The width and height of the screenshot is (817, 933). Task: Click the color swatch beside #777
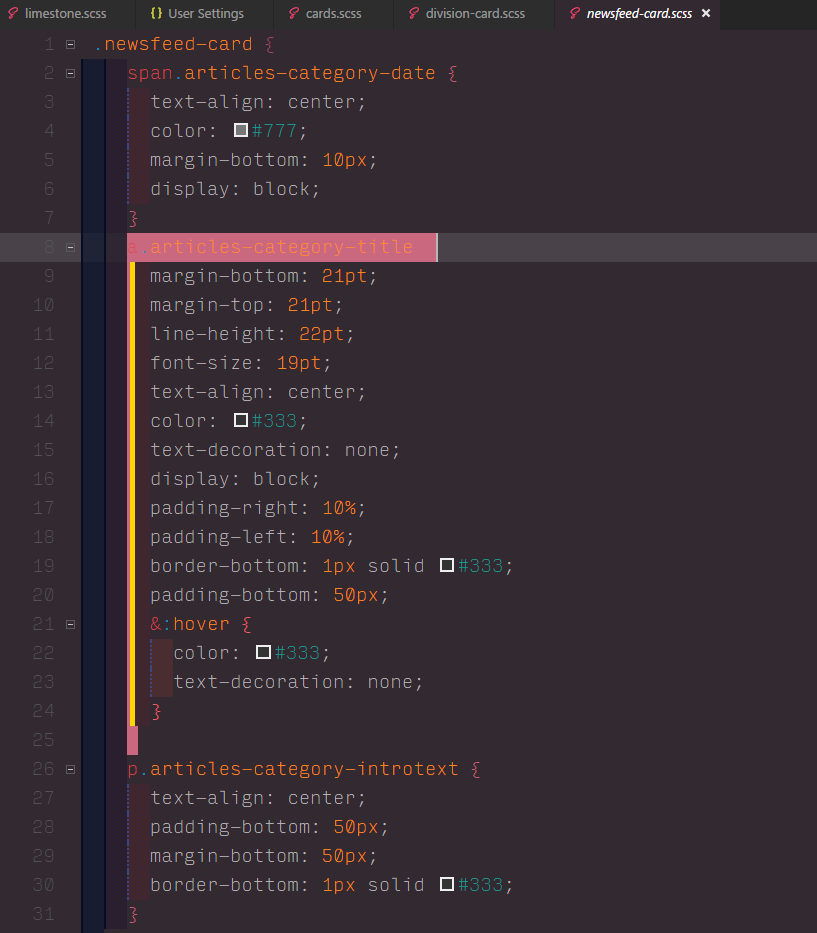click(240, 129)
